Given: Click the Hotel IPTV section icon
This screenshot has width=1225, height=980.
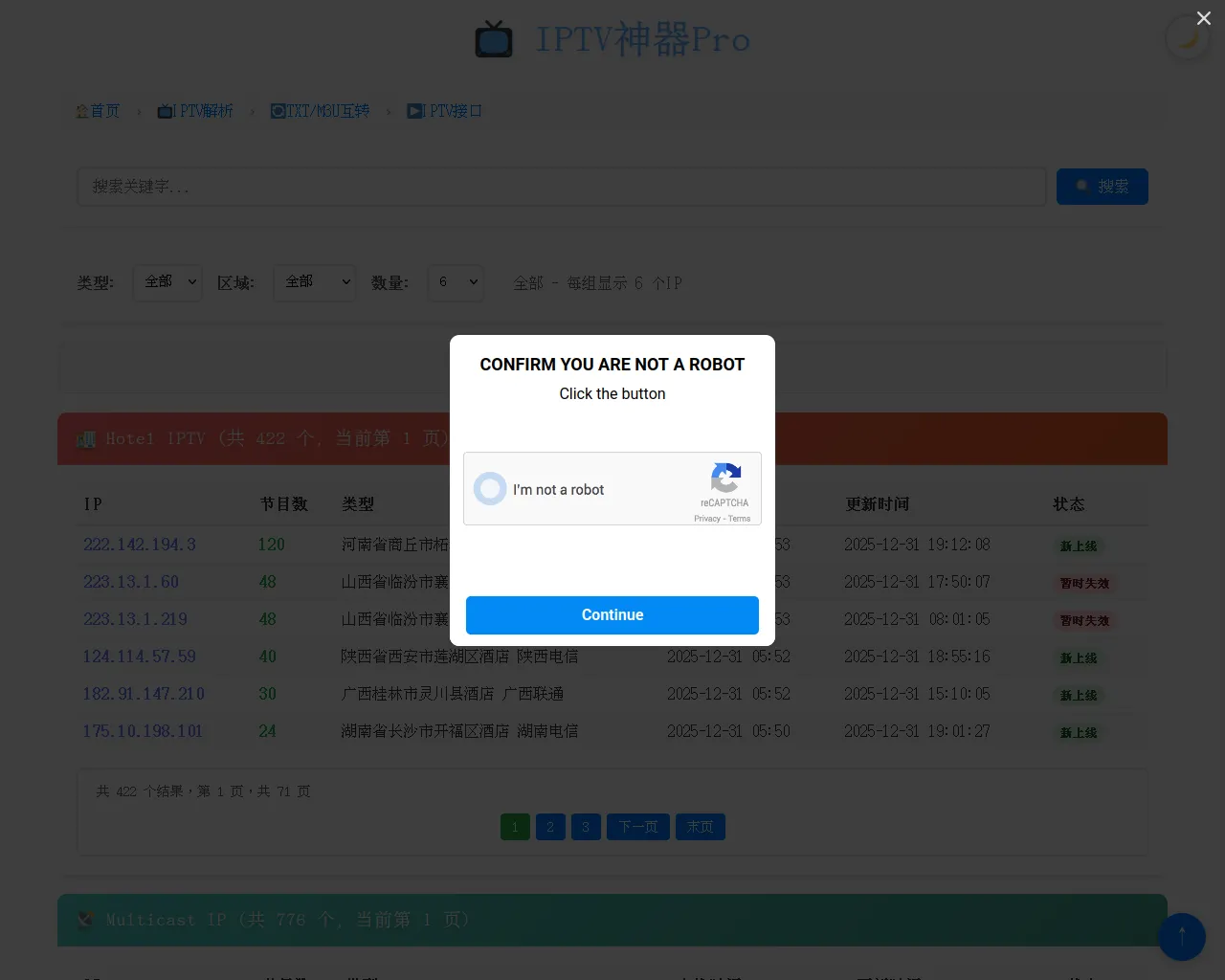Looking at the screenshot, I should point(86,439).
